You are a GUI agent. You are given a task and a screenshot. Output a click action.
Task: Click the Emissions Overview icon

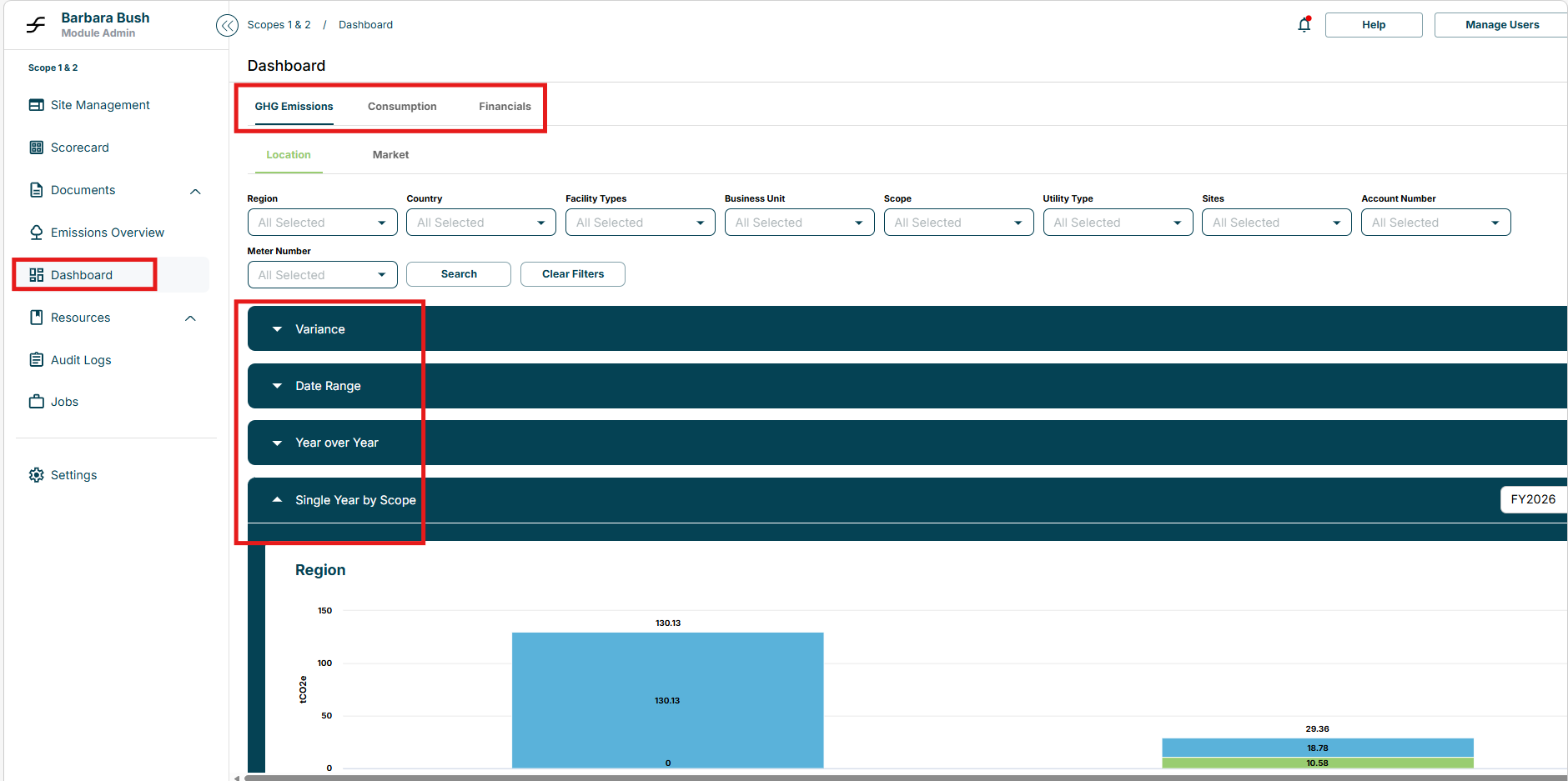pyautogui.click(x=37, y=233)
